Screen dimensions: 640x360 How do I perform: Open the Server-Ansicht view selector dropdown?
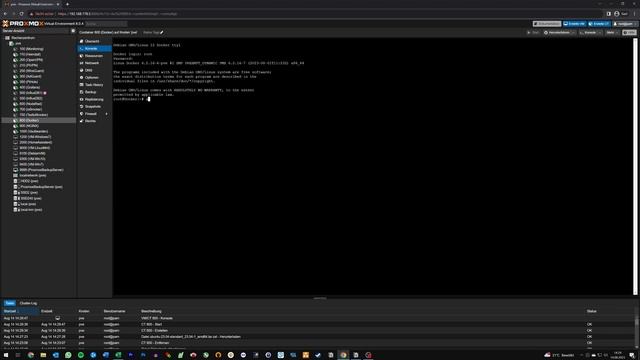pyautogui.click(x=35, y=31)
